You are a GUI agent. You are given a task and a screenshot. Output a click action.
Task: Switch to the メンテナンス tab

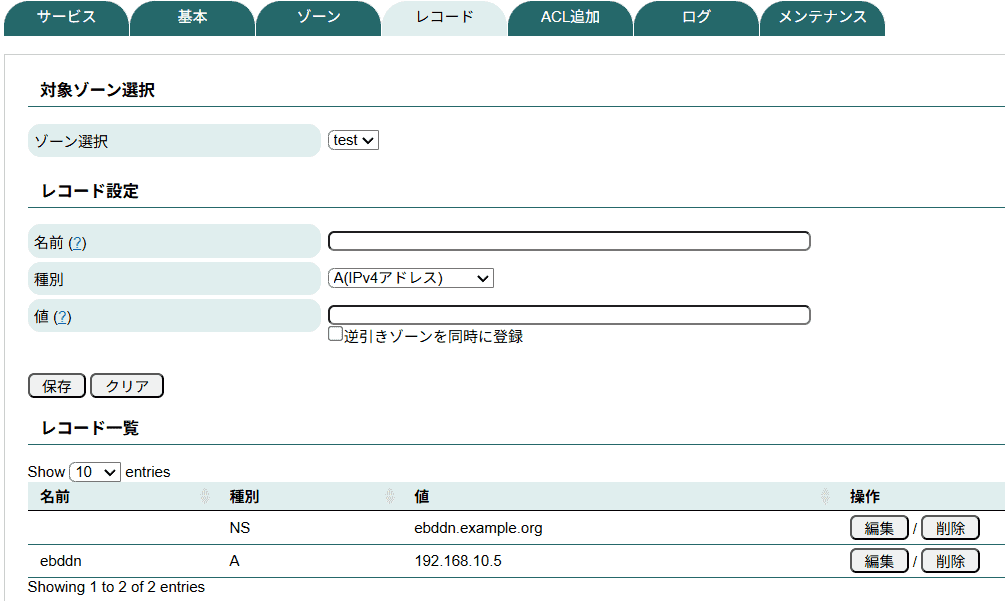[x=822, y=18]
